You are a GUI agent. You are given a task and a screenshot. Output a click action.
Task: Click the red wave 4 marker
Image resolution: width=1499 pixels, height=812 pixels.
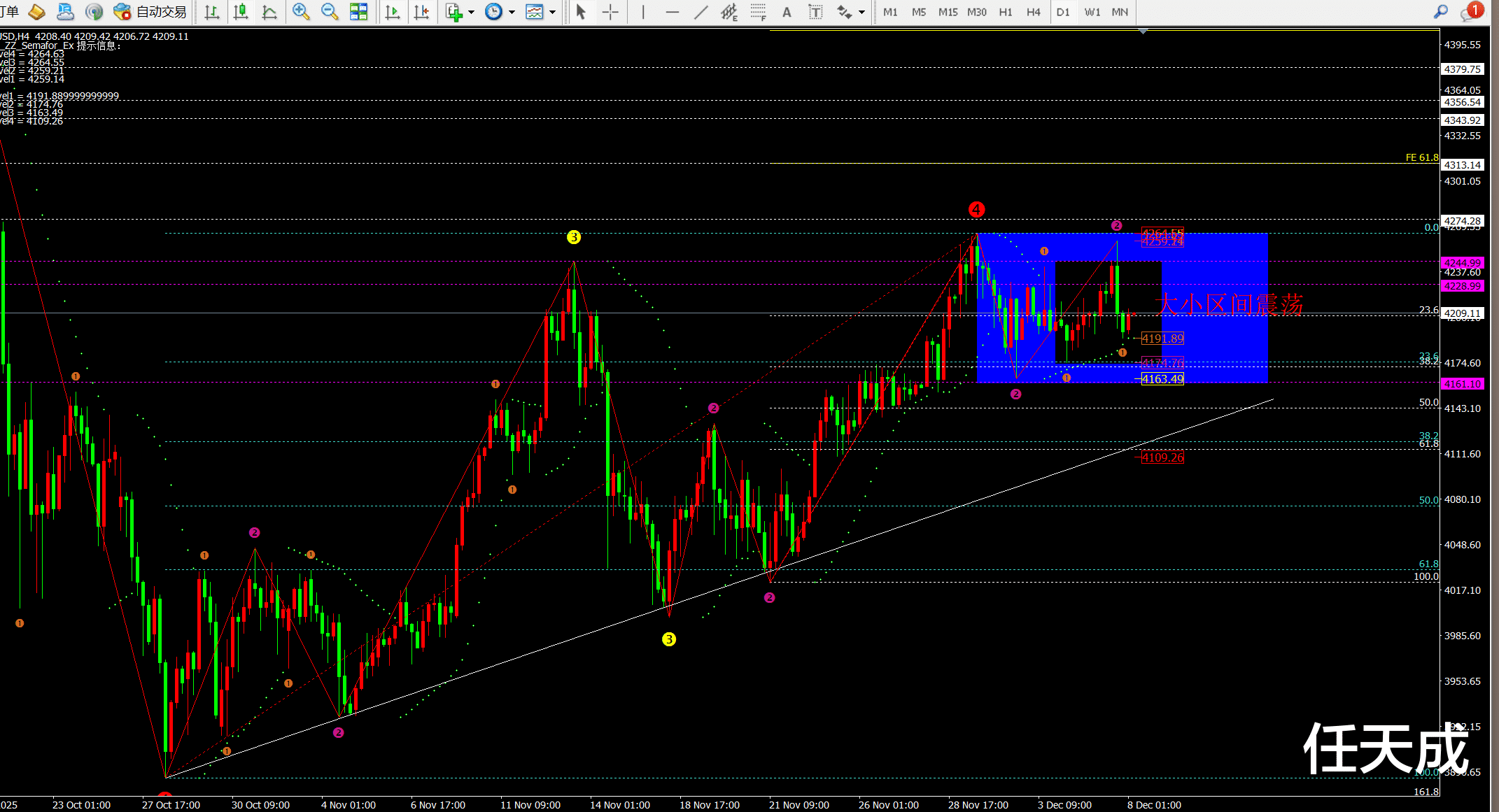976,209
